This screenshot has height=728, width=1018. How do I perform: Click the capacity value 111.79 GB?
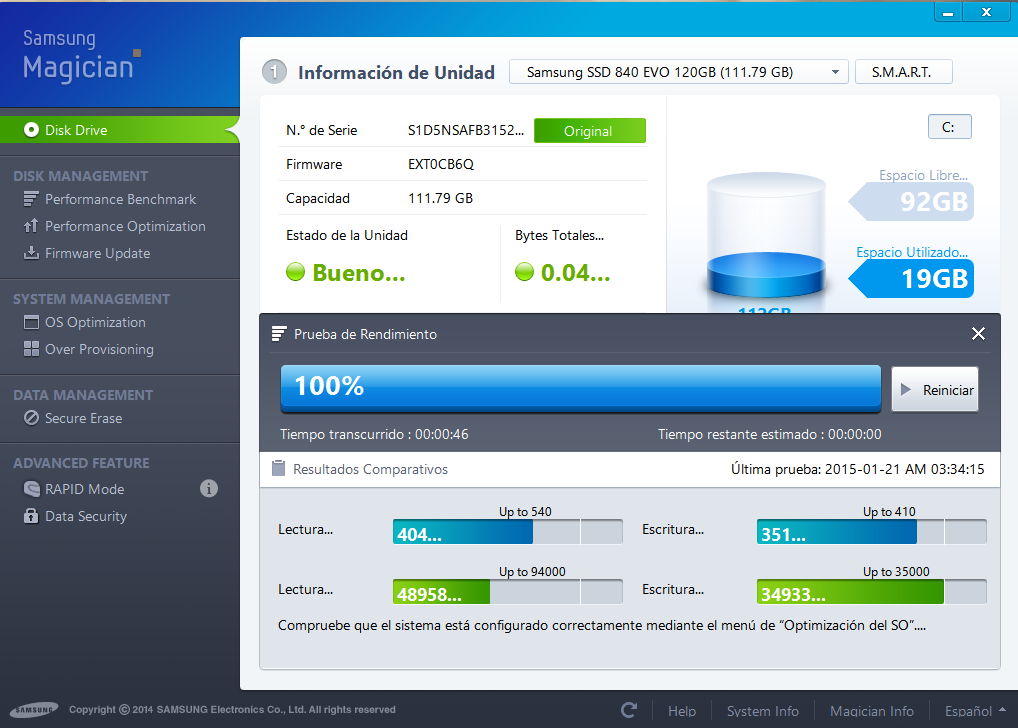click(x=440, y=198)
